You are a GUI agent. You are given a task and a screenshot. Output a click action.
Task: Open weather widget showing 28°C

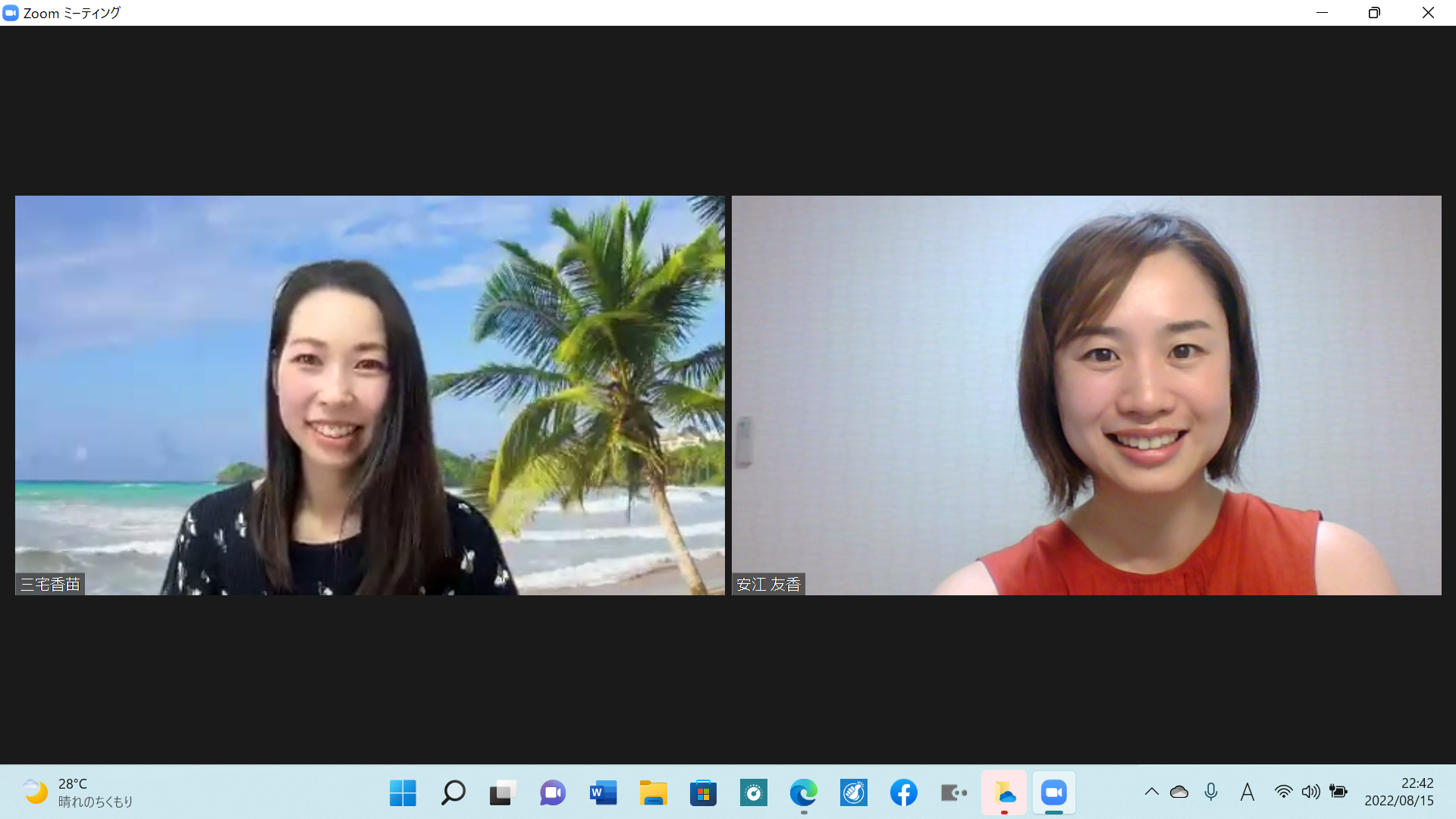(77, 792)
